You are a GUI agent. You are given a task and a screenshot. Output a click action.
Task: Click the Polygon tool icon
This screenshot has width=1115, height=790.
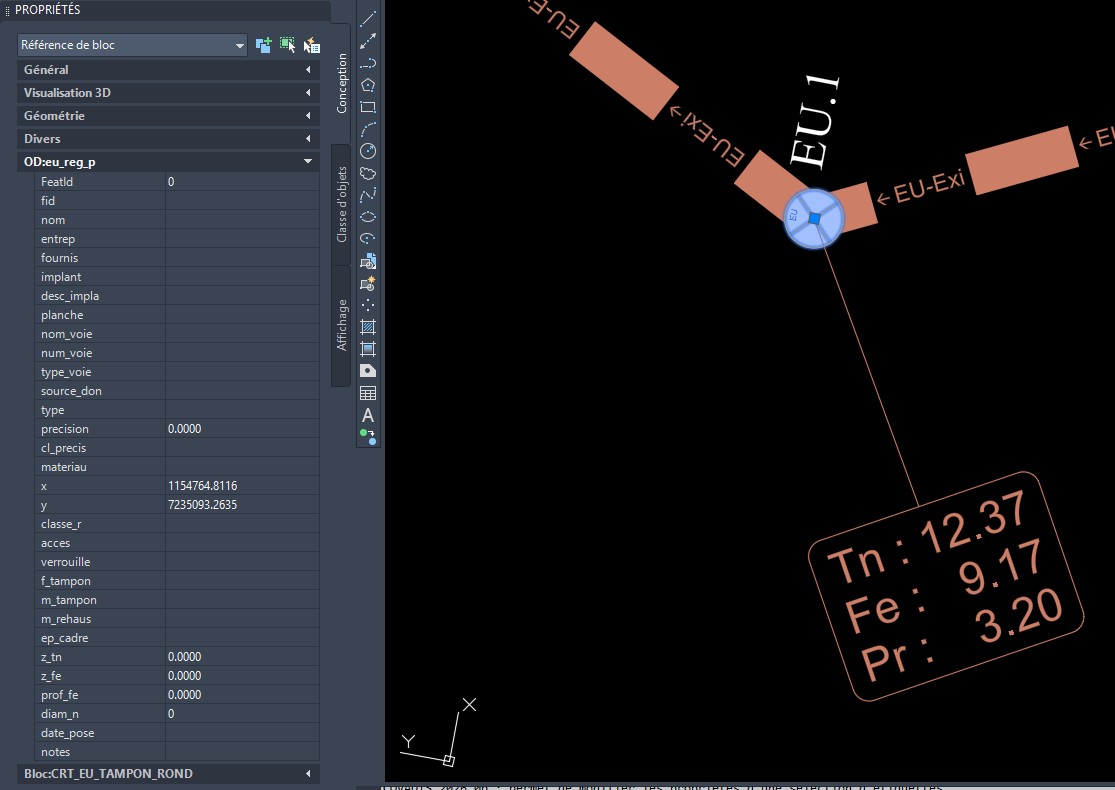[368, 85]
